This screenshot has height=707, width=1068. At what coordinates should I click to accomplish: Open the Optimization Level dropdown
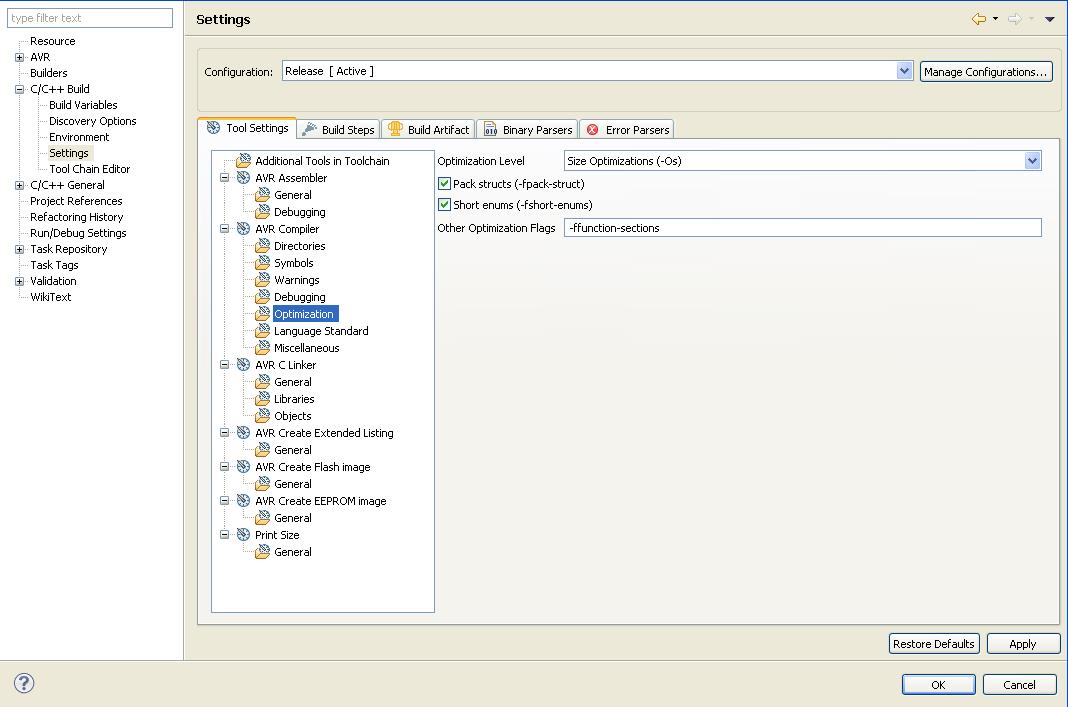[1032, 161]
